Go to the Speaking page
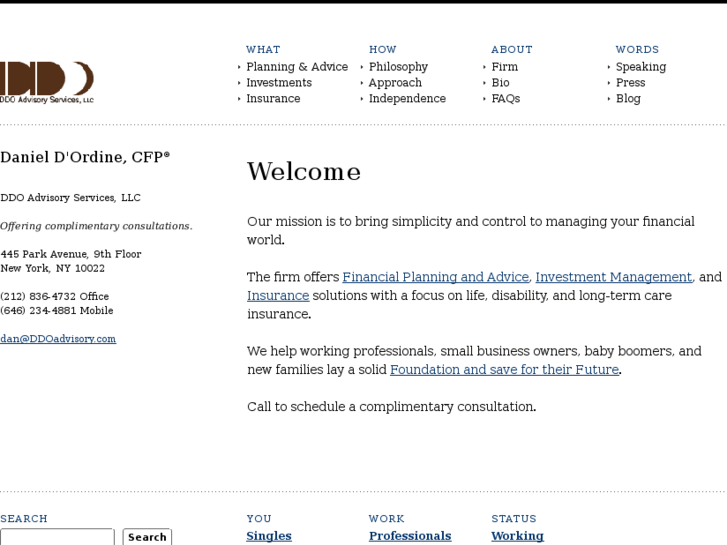This screenshot has height=545, width=727. pyautogui.click(x=640, y=67)
